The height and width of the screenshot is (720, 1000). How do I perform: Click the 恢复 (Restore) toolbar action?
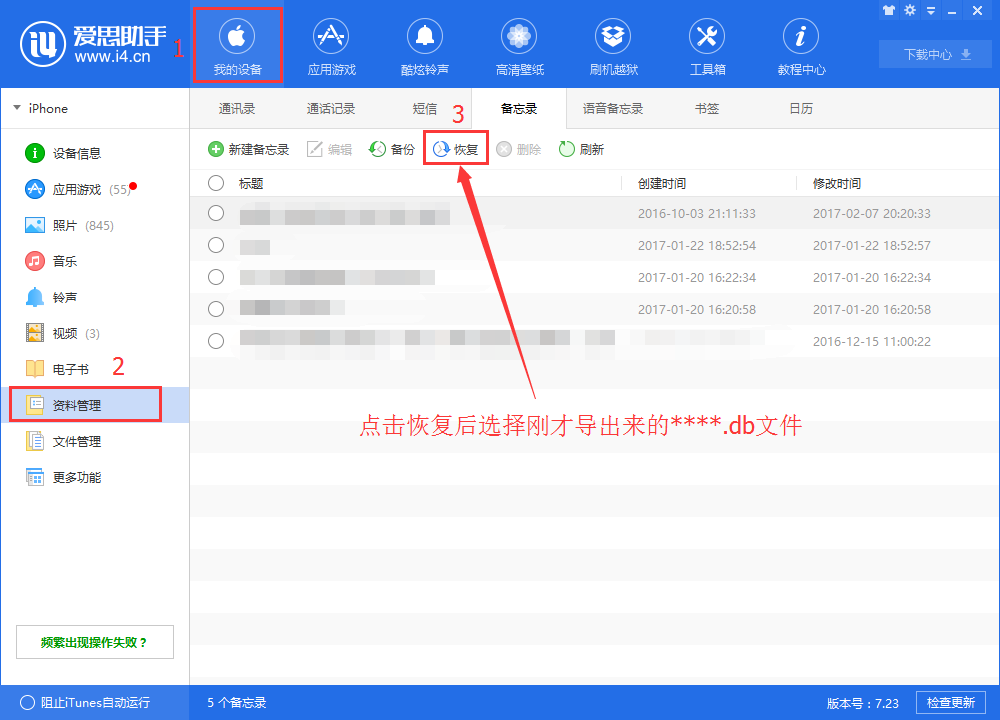coord(455,147)
